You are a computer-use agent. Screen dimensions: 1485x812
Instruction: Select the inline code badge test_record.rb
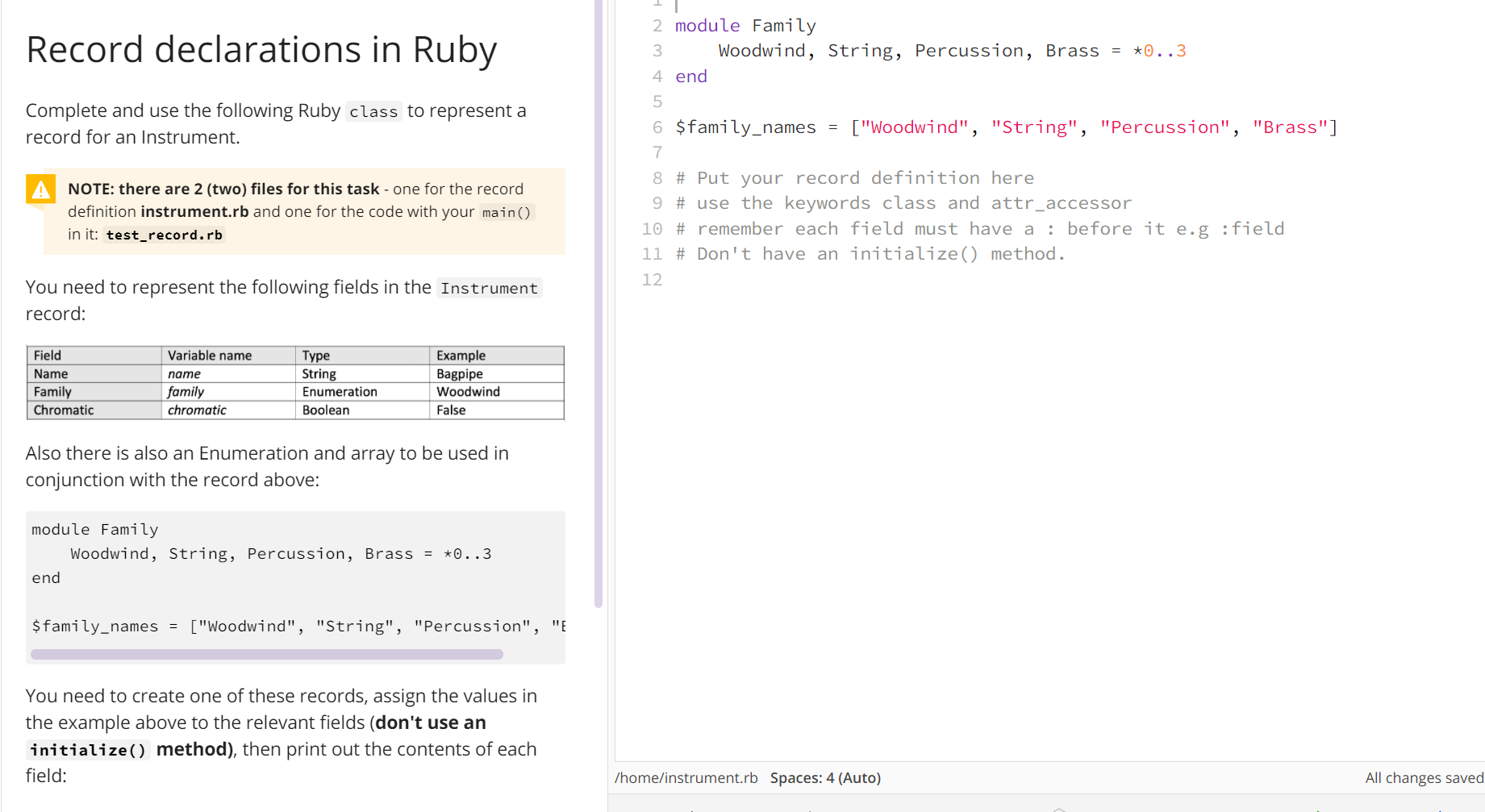tap(164, 235)
